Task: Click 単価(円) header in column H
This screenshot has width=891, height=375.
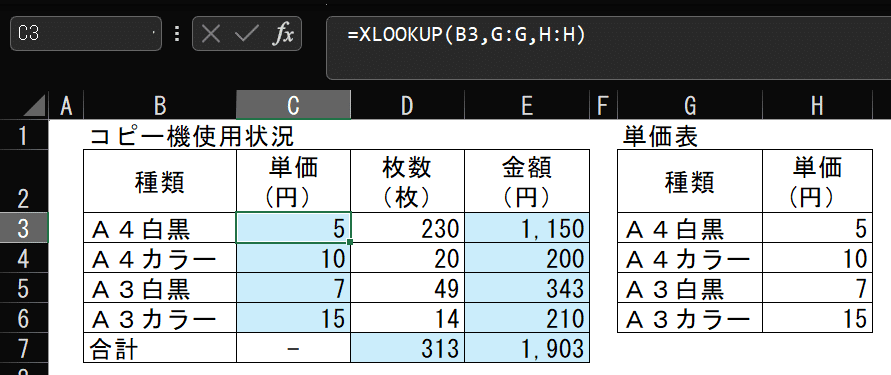Action: click(x=817, y=181)
